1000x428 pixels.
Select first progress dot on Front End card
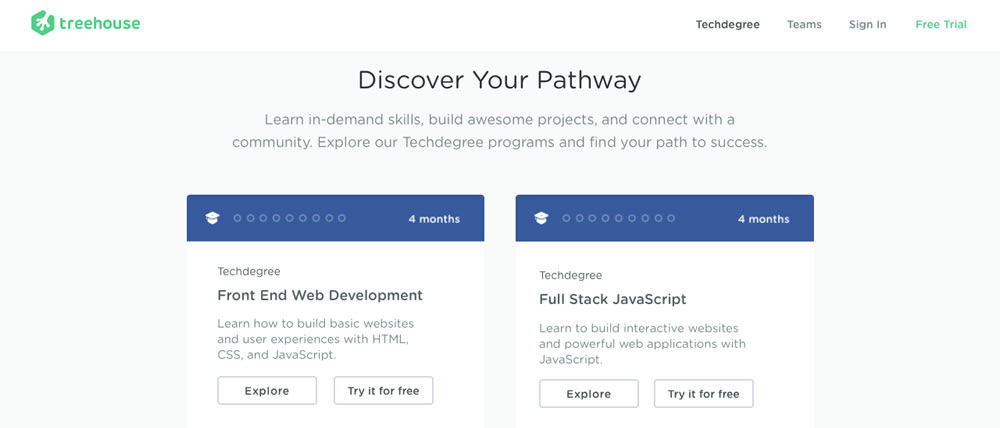click(237, 218)
